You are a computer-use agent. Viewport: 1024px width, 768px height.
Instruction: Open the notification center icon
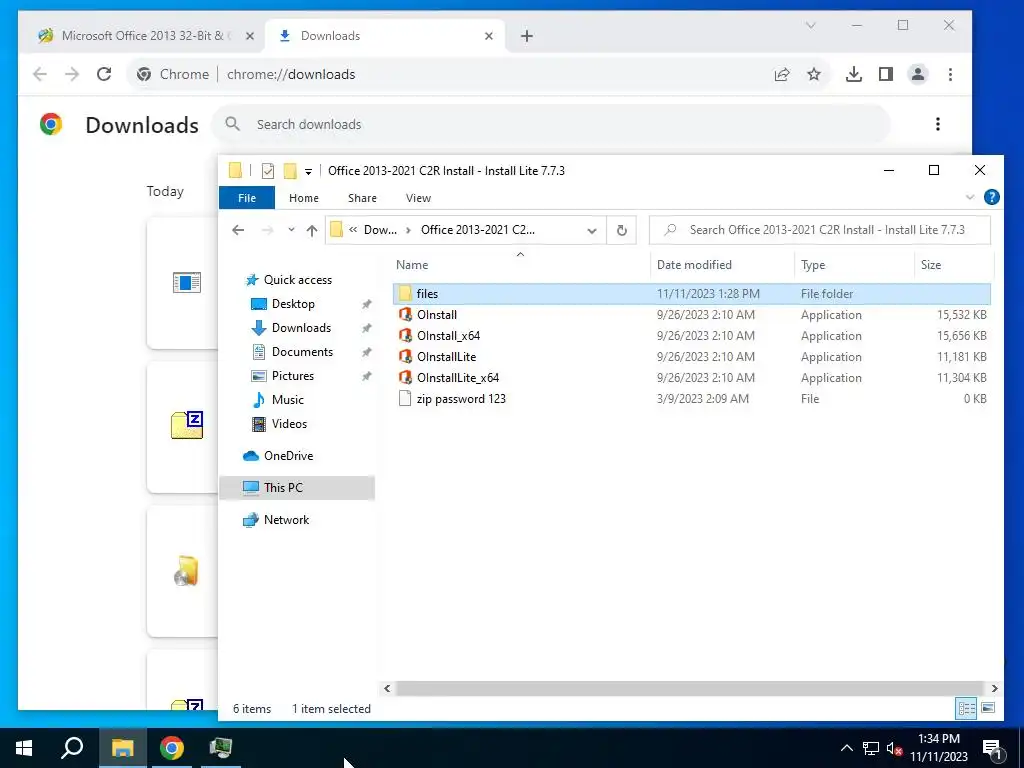[993, 749]
